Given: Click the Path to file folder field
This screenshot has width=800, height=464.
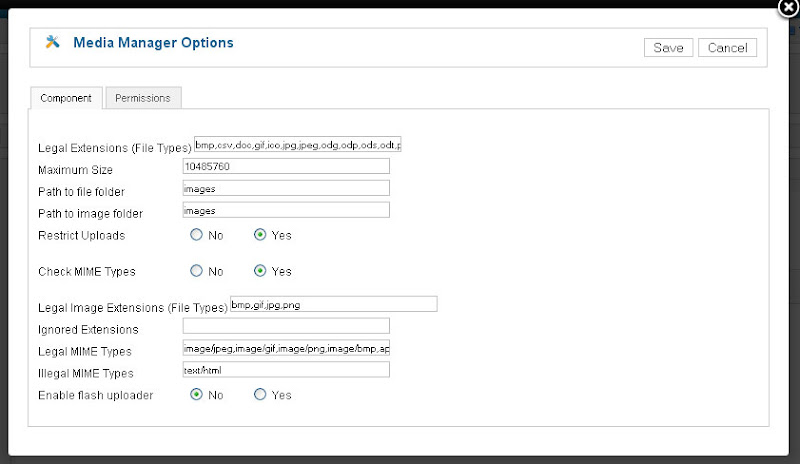Looking at the screenshot, I should pos(286,188).
